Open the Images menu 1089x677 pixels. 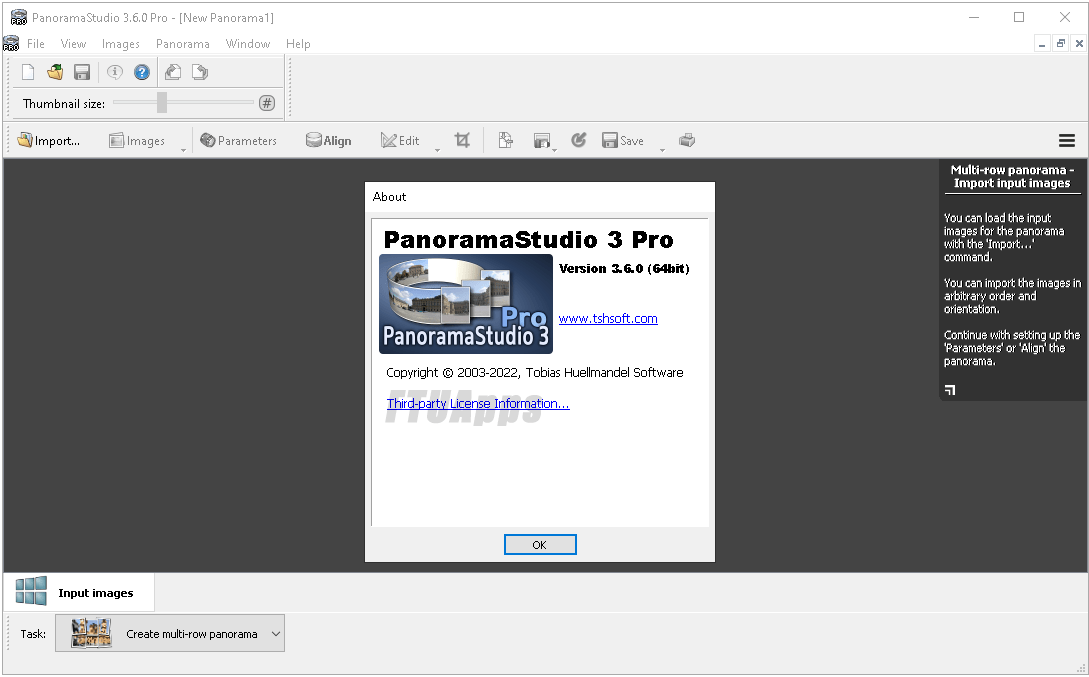pyautogui.click(x=120, y=44)
